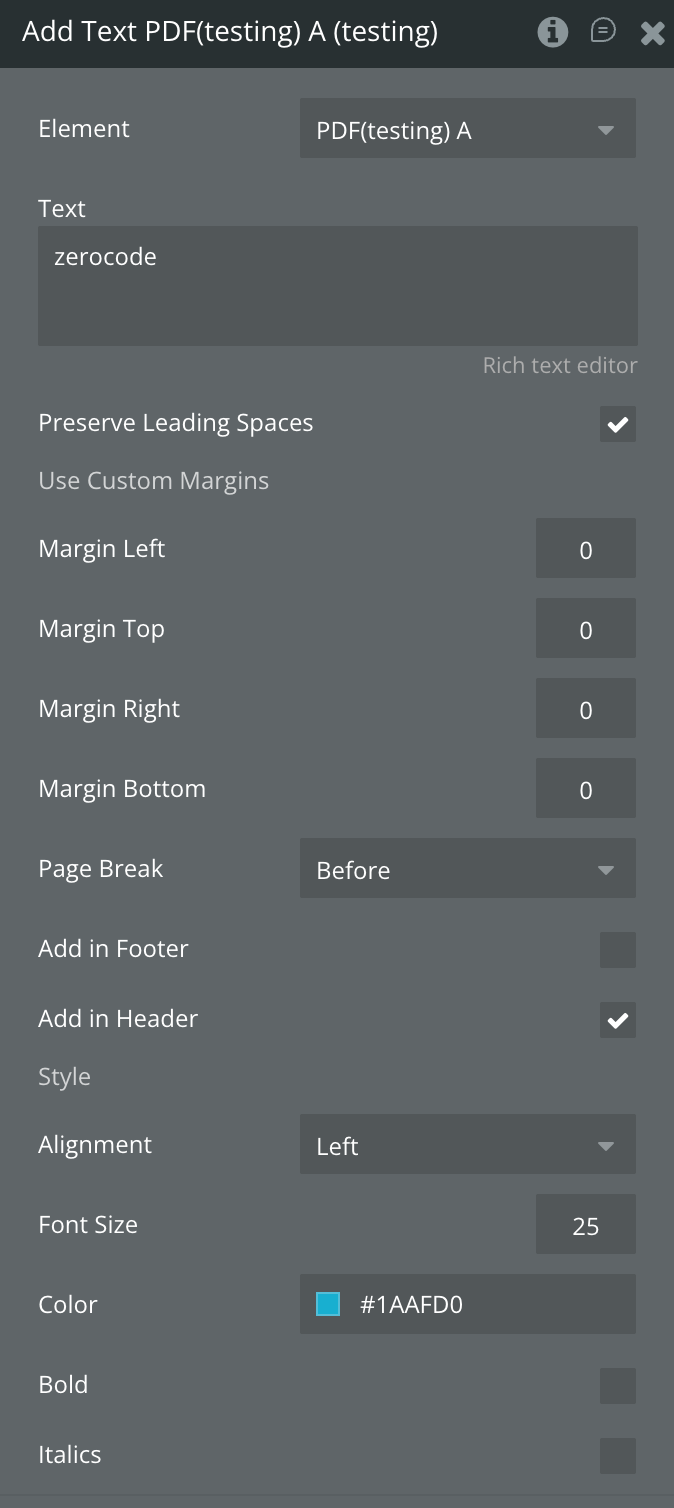Toggle Preserve Leading Spaces checkbox
Viewport: 674px width, 1508px height.
[x=617, y=424]
